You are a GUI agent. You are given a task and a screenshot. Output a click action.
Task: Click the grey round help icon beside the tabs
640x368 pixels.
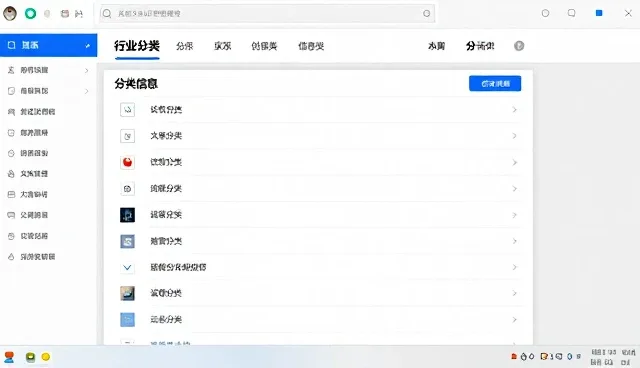pyautogui.click(x=519, y=46)
